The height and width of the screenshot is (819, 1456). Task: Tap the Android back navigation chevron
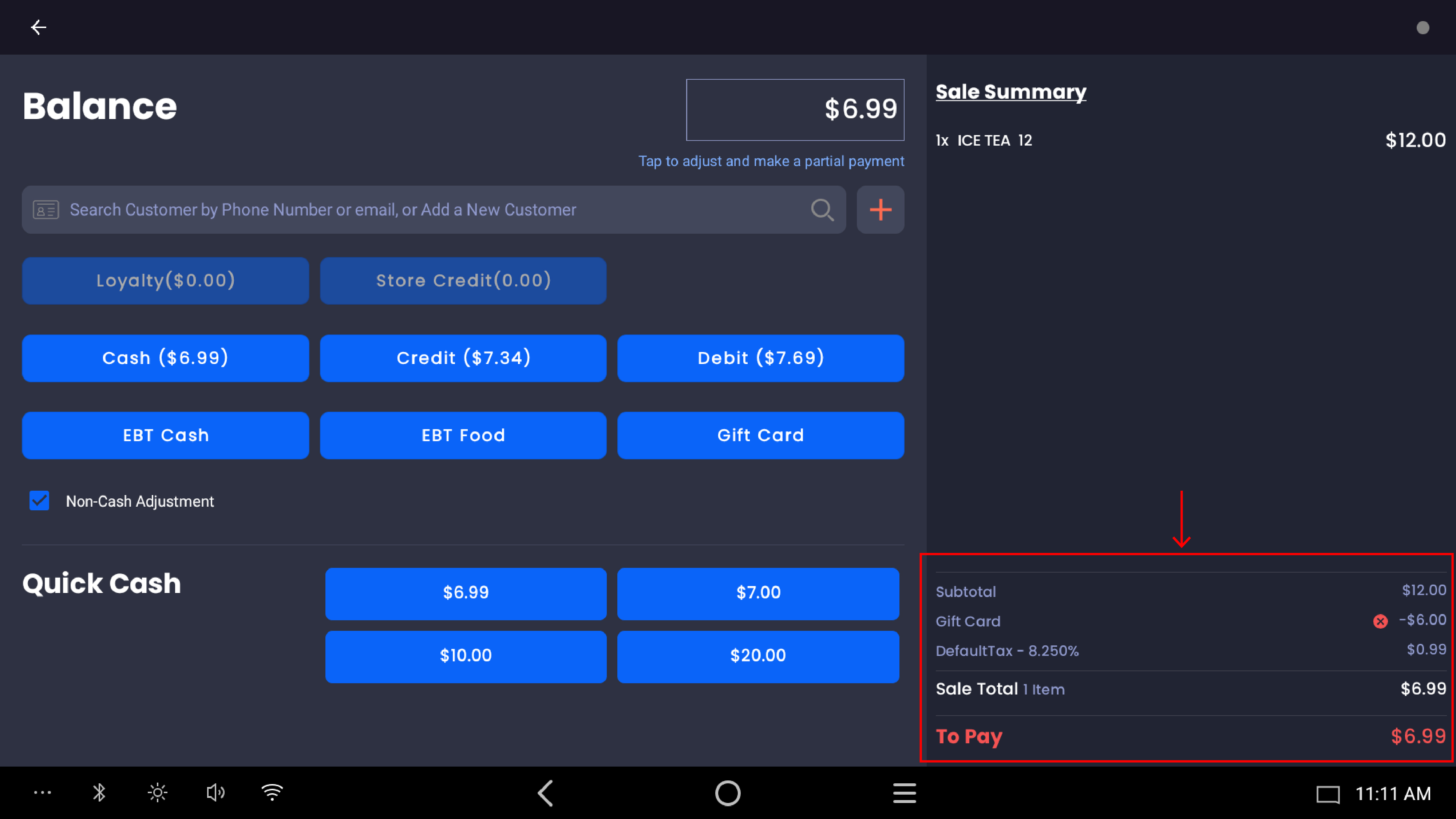(545, 793)
